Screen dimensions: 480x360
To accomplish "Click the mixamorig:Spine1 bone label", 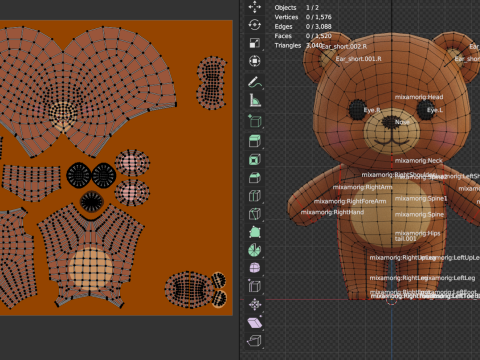I will click(421, 199).
